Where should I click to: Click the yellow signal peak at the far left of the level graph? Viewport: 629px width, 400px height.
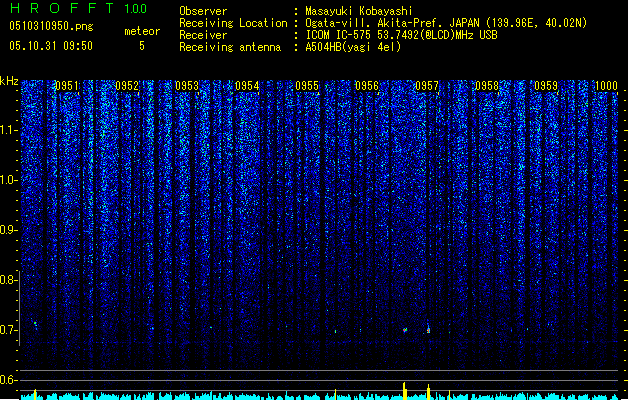(35, 394)
